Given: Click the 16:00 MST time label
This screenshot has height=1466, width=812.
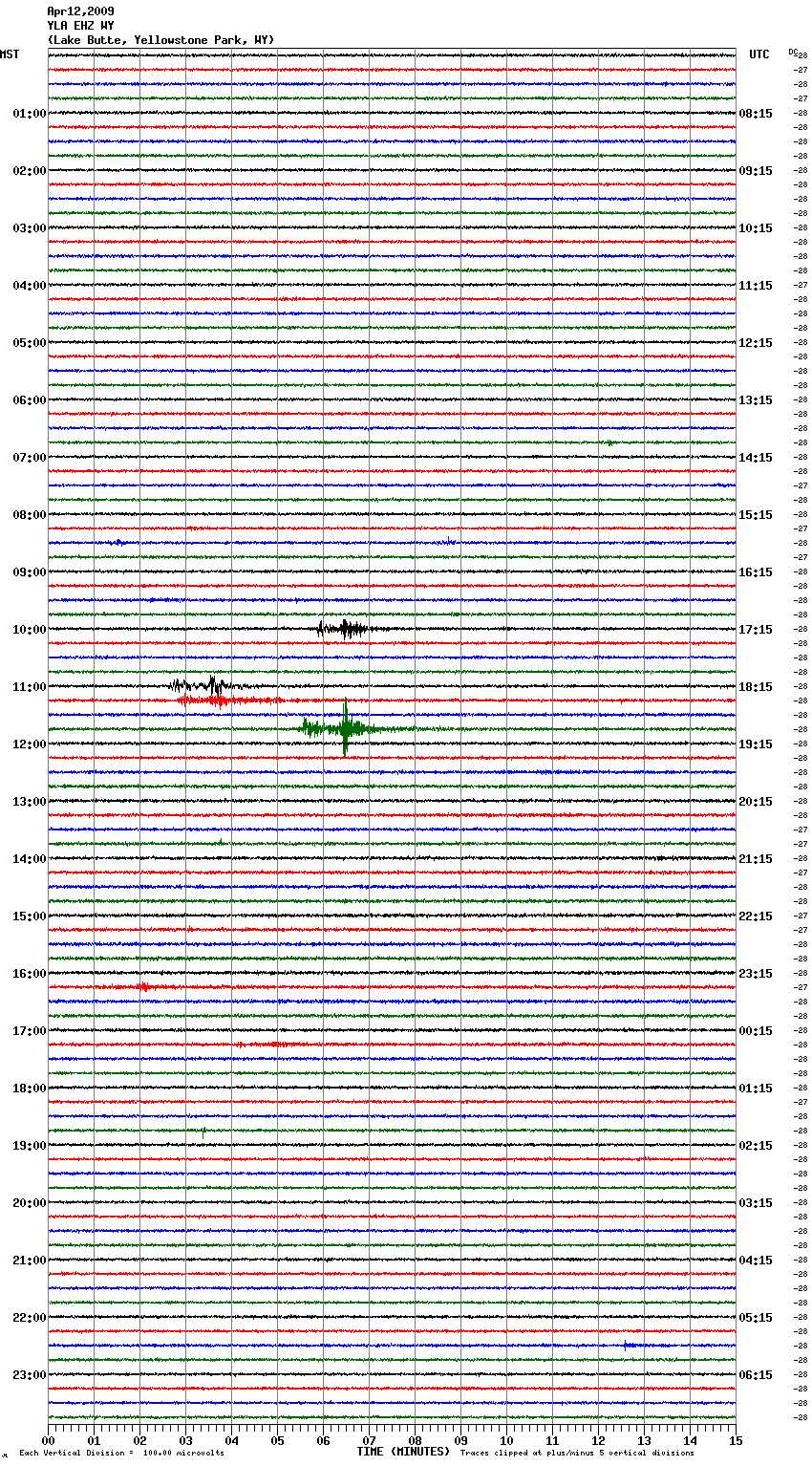Looking at the screenshot, I should (29, 974).
